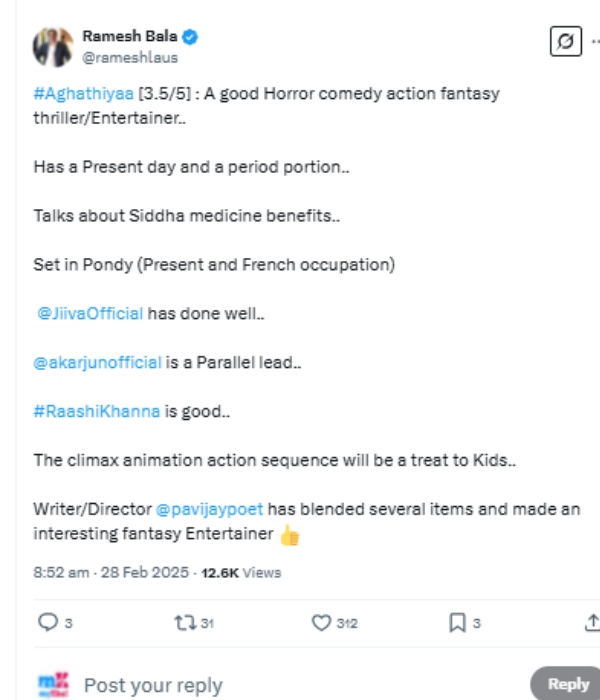
Task: View the 12.6K Views analytics
Action: click(x=241, y=573)
